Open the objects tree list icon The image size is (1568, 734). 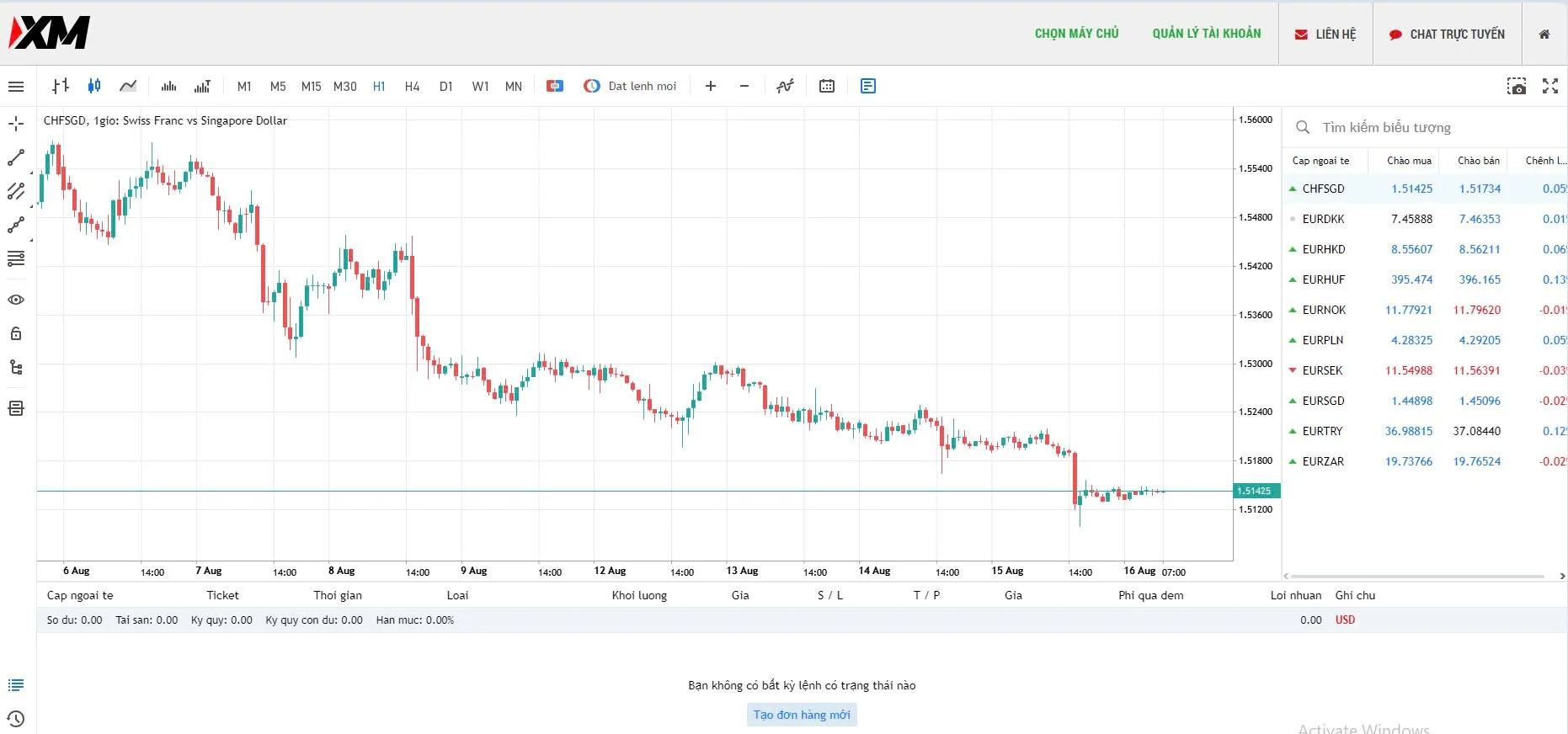[16, 367]
